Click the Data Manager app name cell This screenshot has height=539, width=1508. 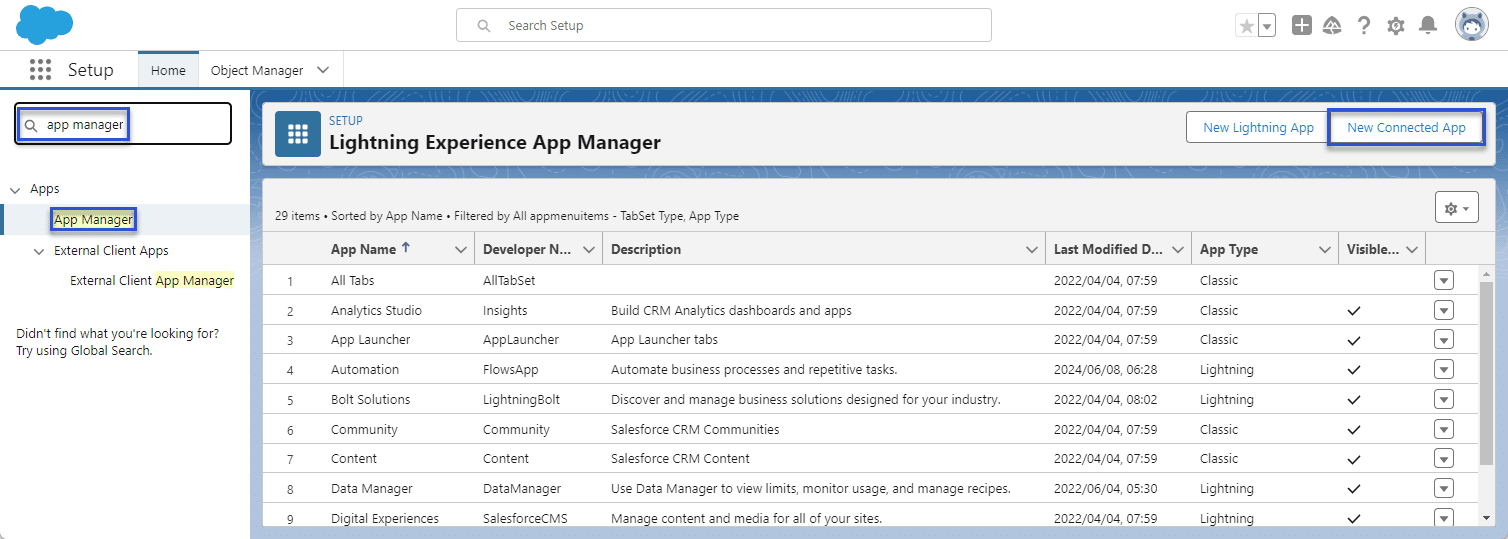[x=372, y=488]
